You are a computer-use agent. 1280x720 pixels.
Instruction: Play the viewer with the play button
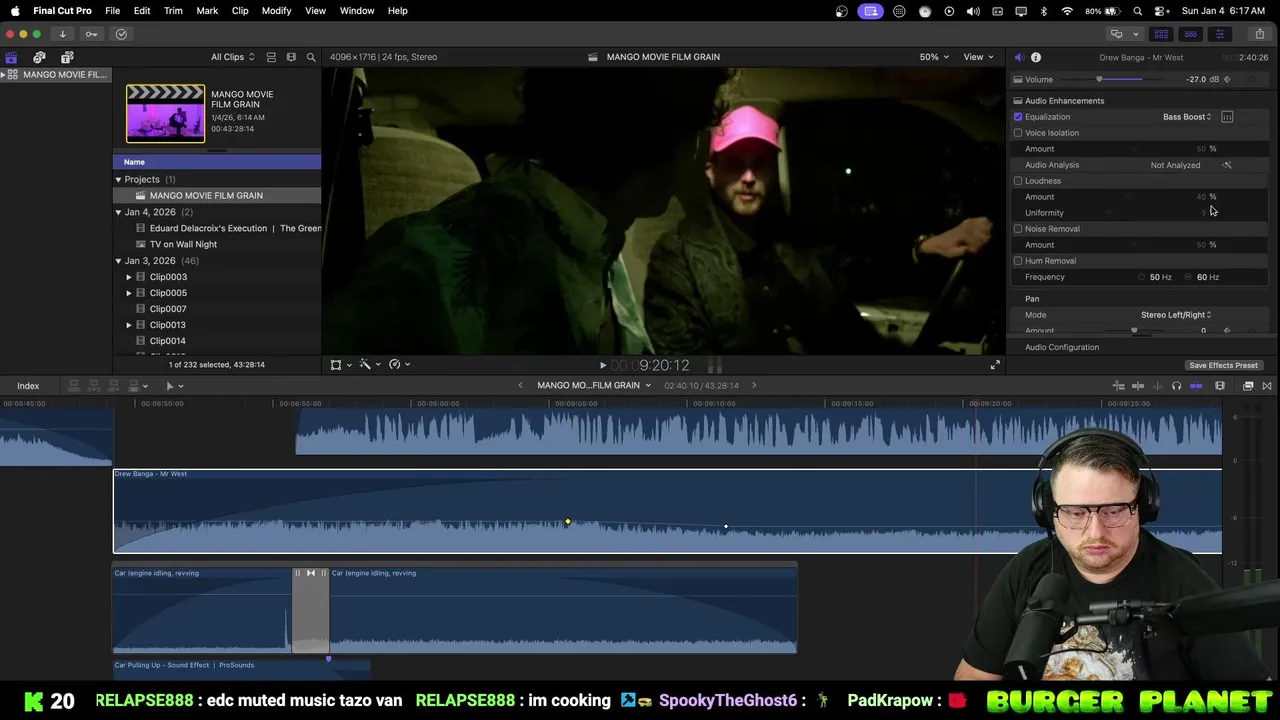tap(602, 366)
